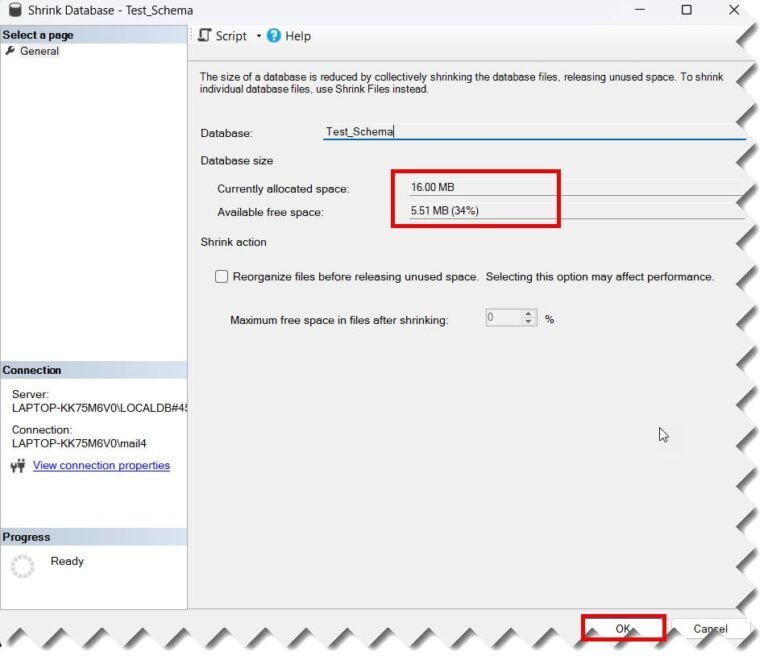The image size is (768, 660).
Task: Click the OK button
Action: [623, 628]
